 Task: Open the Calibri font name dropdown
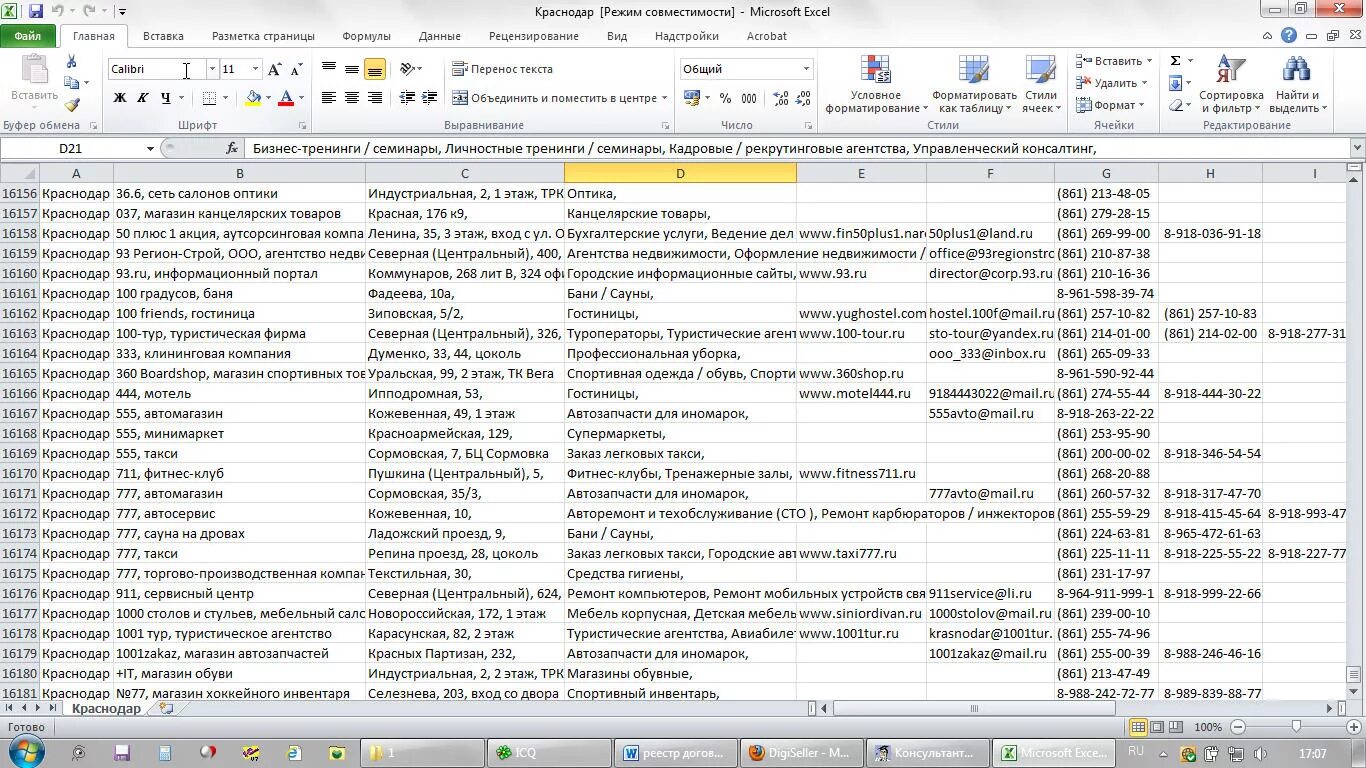point(212,69)
